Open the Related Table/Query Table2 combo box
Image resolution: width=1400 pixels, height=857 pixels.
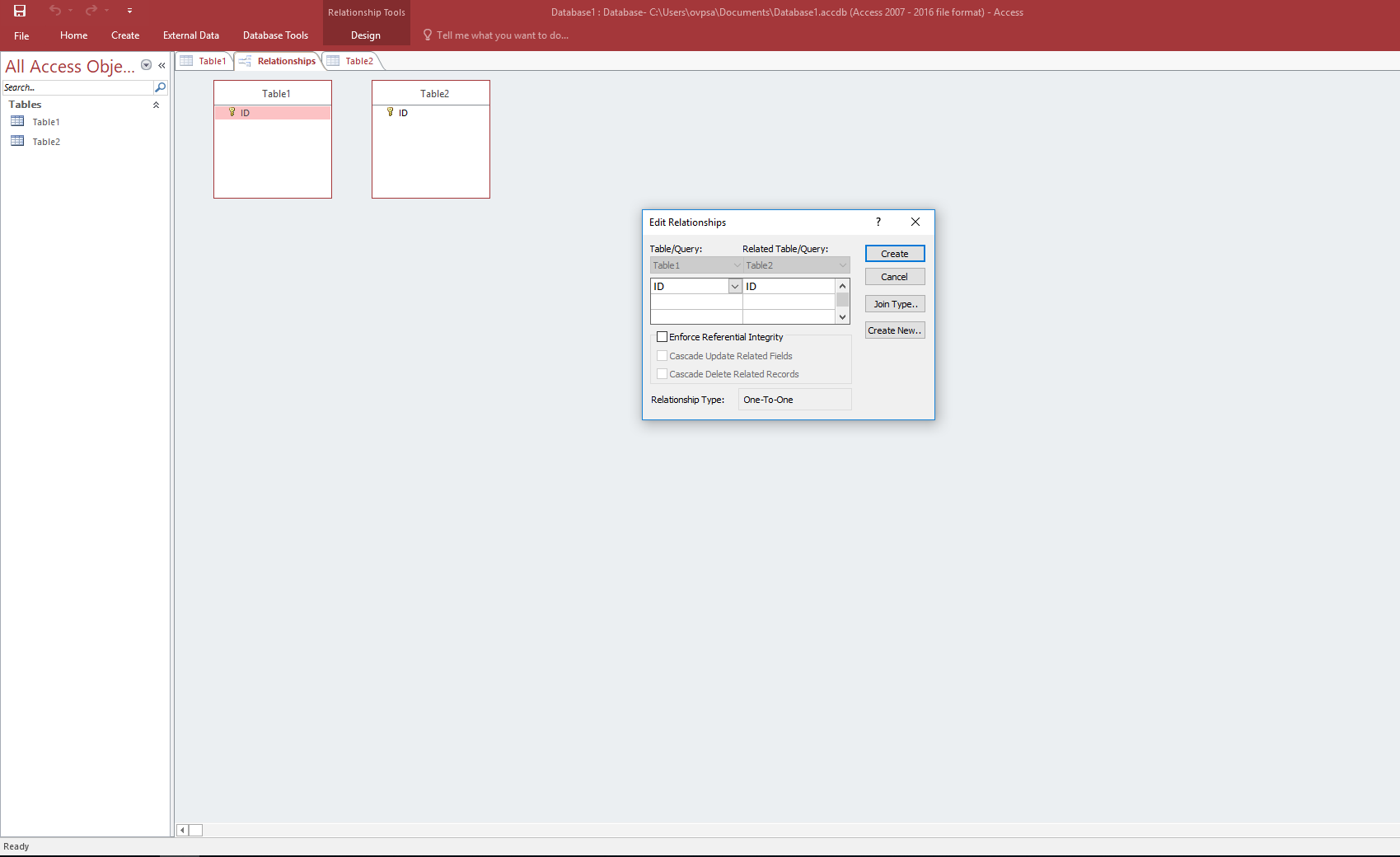point(796,265)
